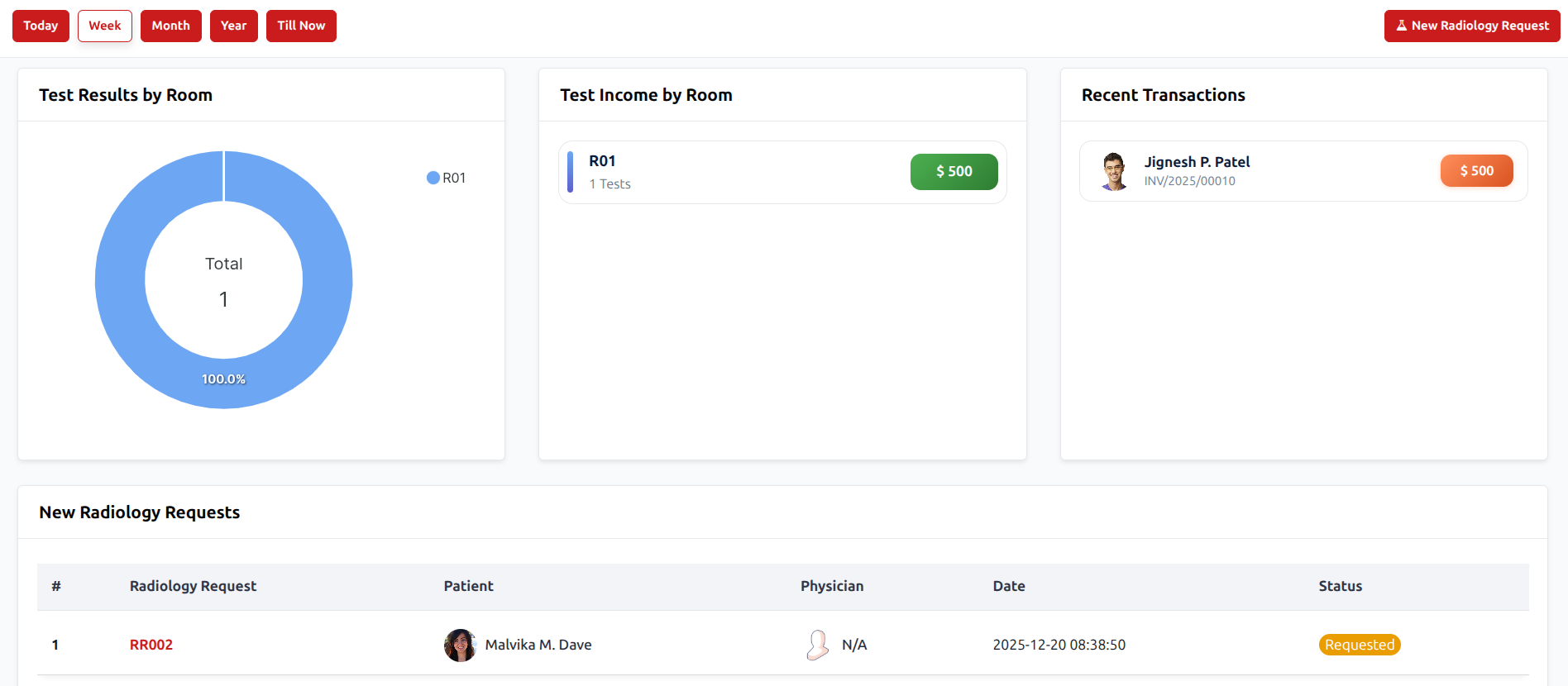Toggle R01 series via legend label

454,178
